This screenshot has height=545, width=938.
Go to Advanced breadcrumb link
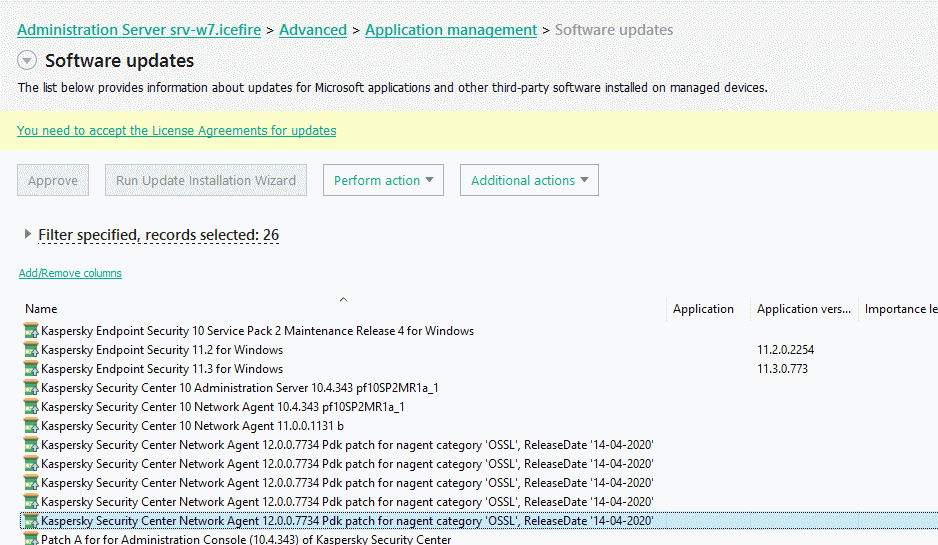point(313,30)
